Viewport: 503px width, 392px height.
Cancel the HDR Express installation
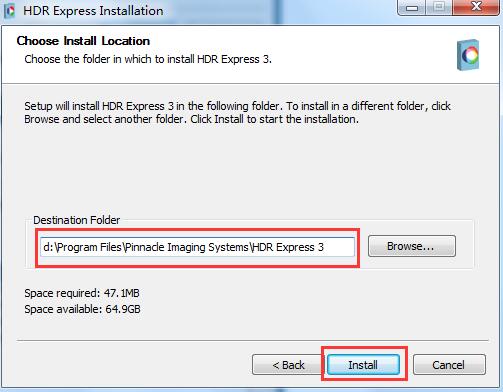coord(449,364)
